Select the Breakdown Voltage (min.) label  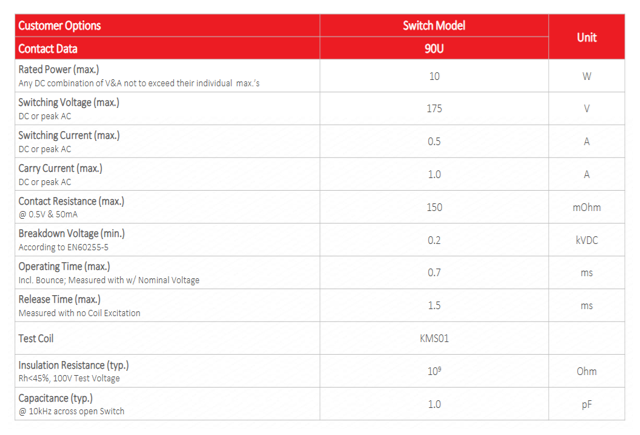(x=71, y=233)
